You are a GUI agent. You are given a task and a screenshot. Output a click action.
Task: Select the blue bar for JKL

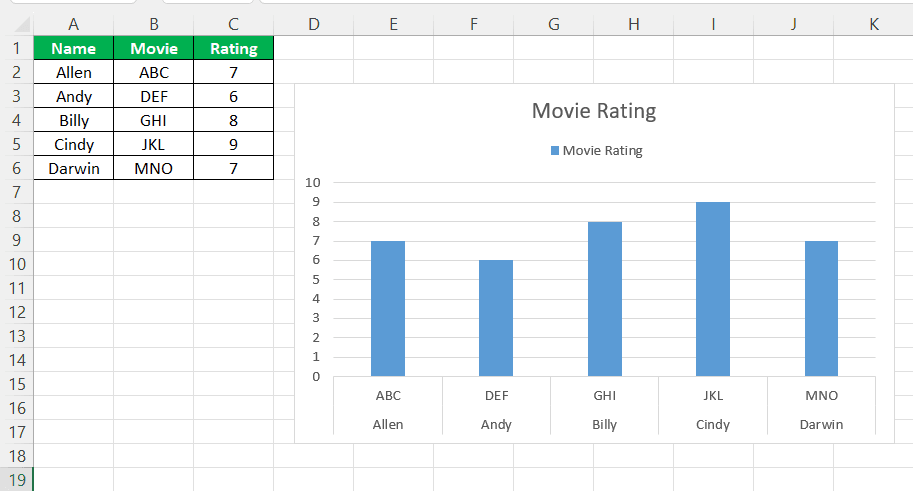713,289
